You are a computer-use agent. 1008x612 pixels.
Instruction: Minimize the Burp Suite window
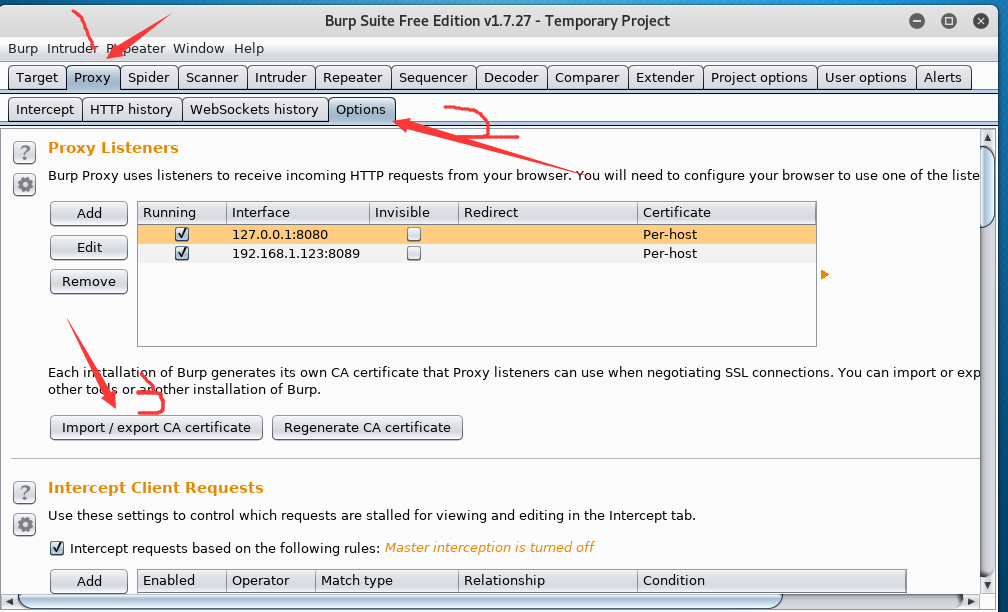click(917, 21)
